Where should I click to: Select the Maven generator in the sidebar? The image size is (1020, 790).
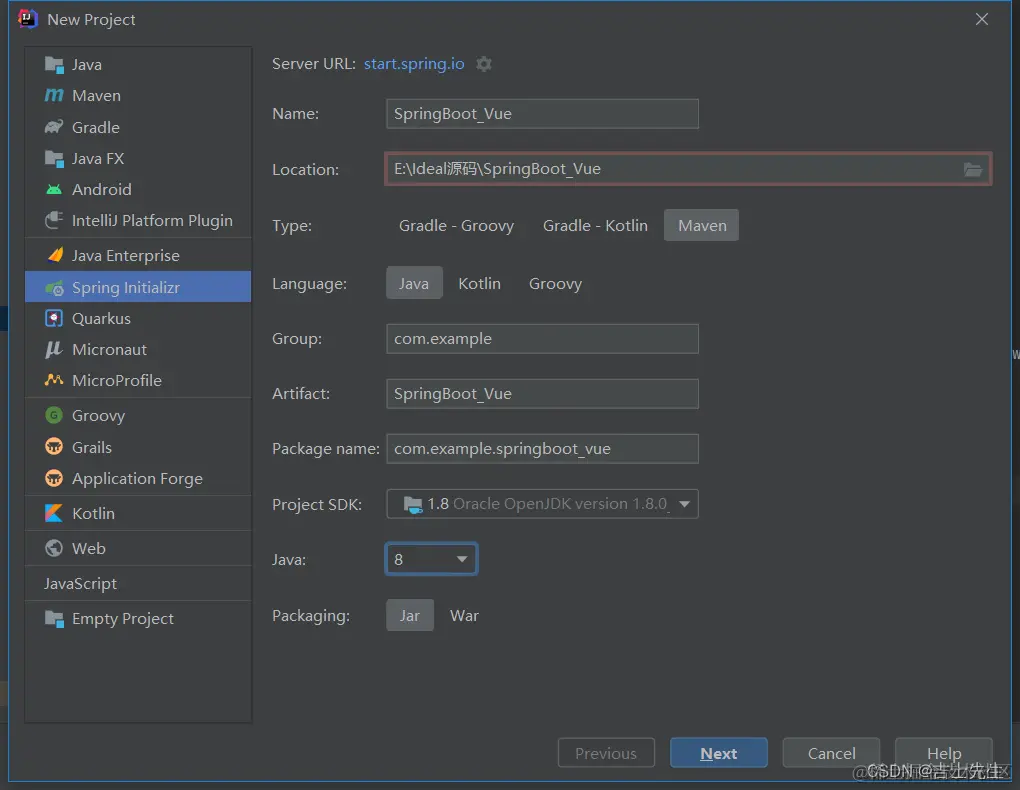[x=93, y=95]
